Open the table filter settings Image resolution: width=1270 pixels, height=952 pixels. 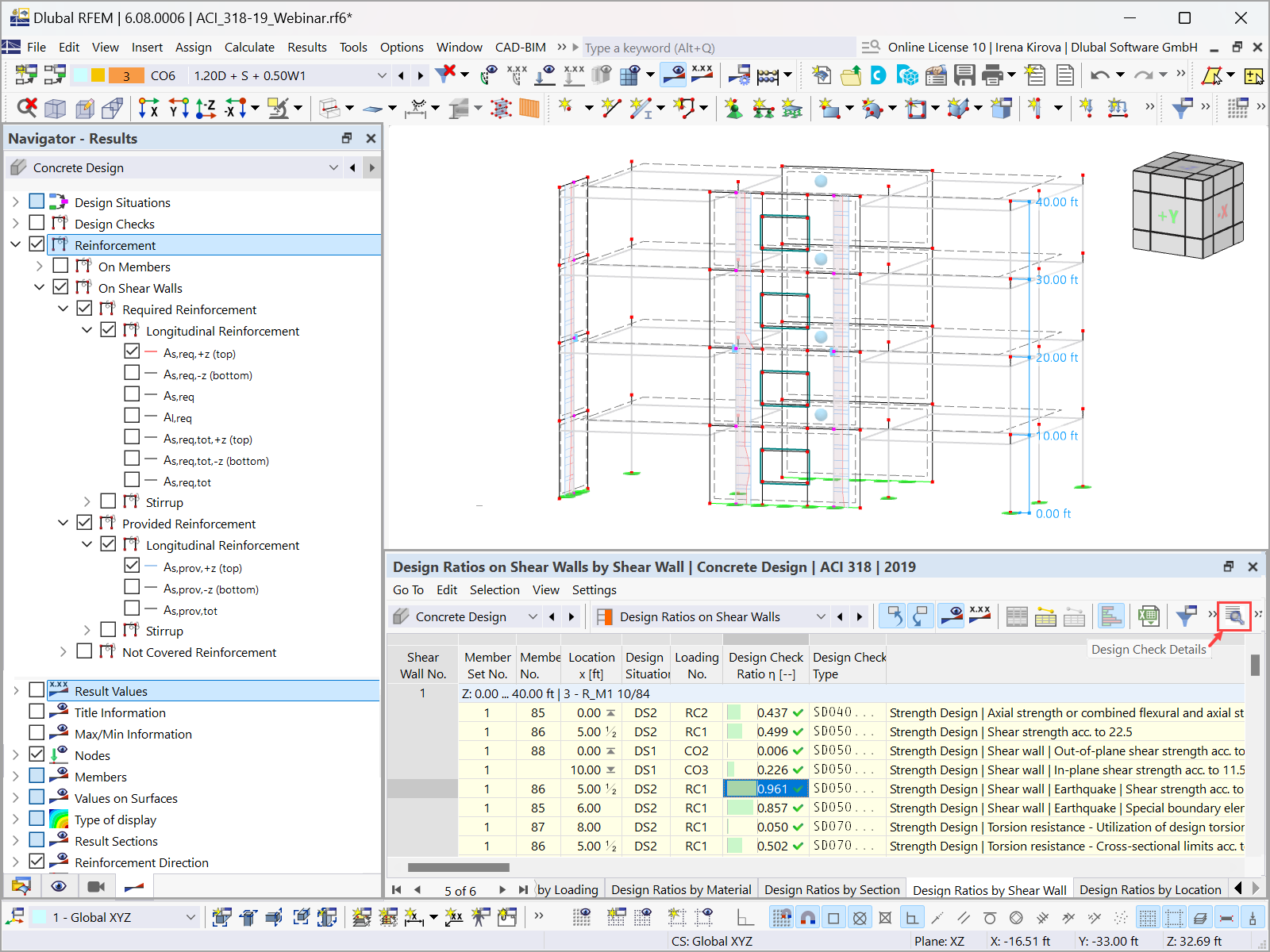pyautogui.click(x=1187, y=616)
